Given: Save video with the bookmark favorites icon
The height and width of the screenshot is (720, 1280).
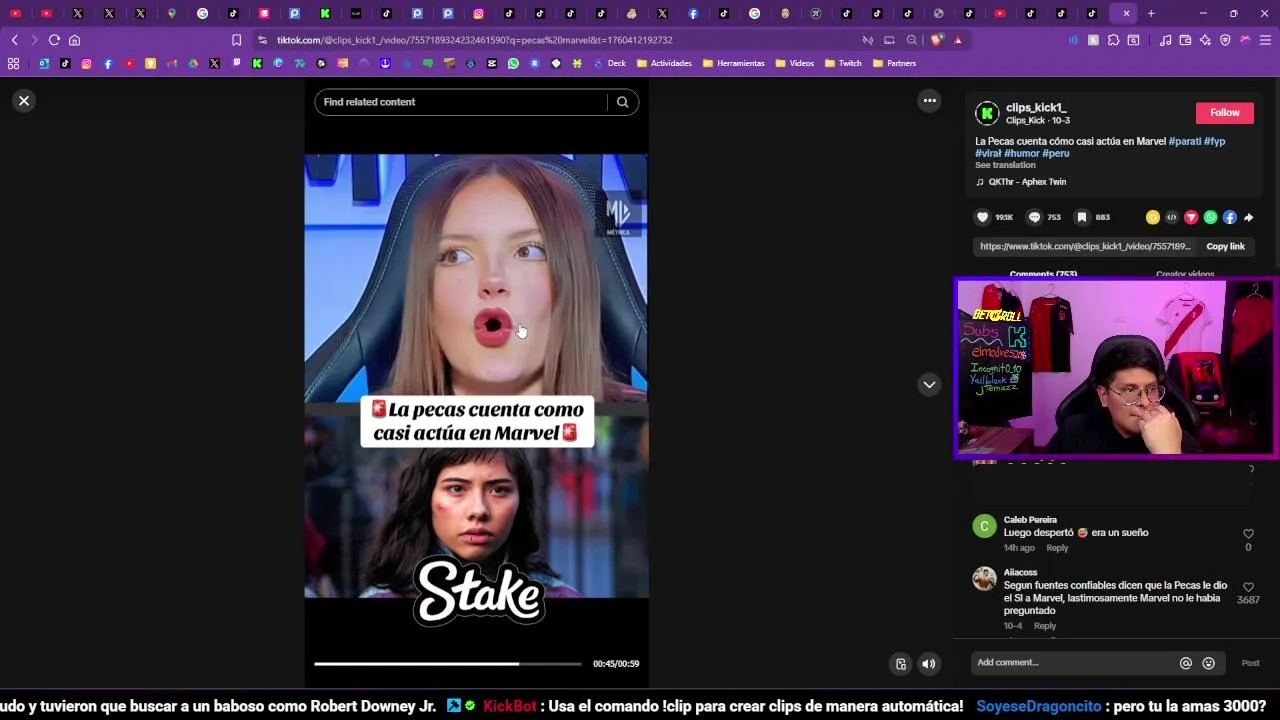Looking at the screenshot, I should pos(1081,217).
